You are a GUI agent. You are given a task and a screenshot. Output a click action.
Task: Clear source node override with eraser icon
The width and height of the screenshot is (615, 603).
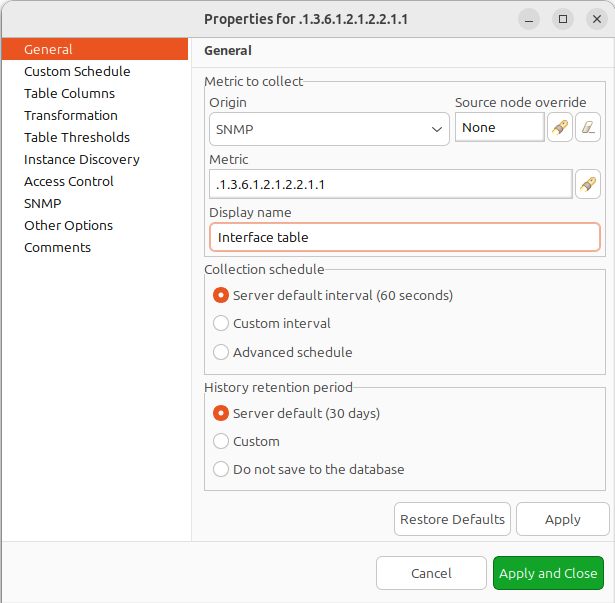pos(588,128)
